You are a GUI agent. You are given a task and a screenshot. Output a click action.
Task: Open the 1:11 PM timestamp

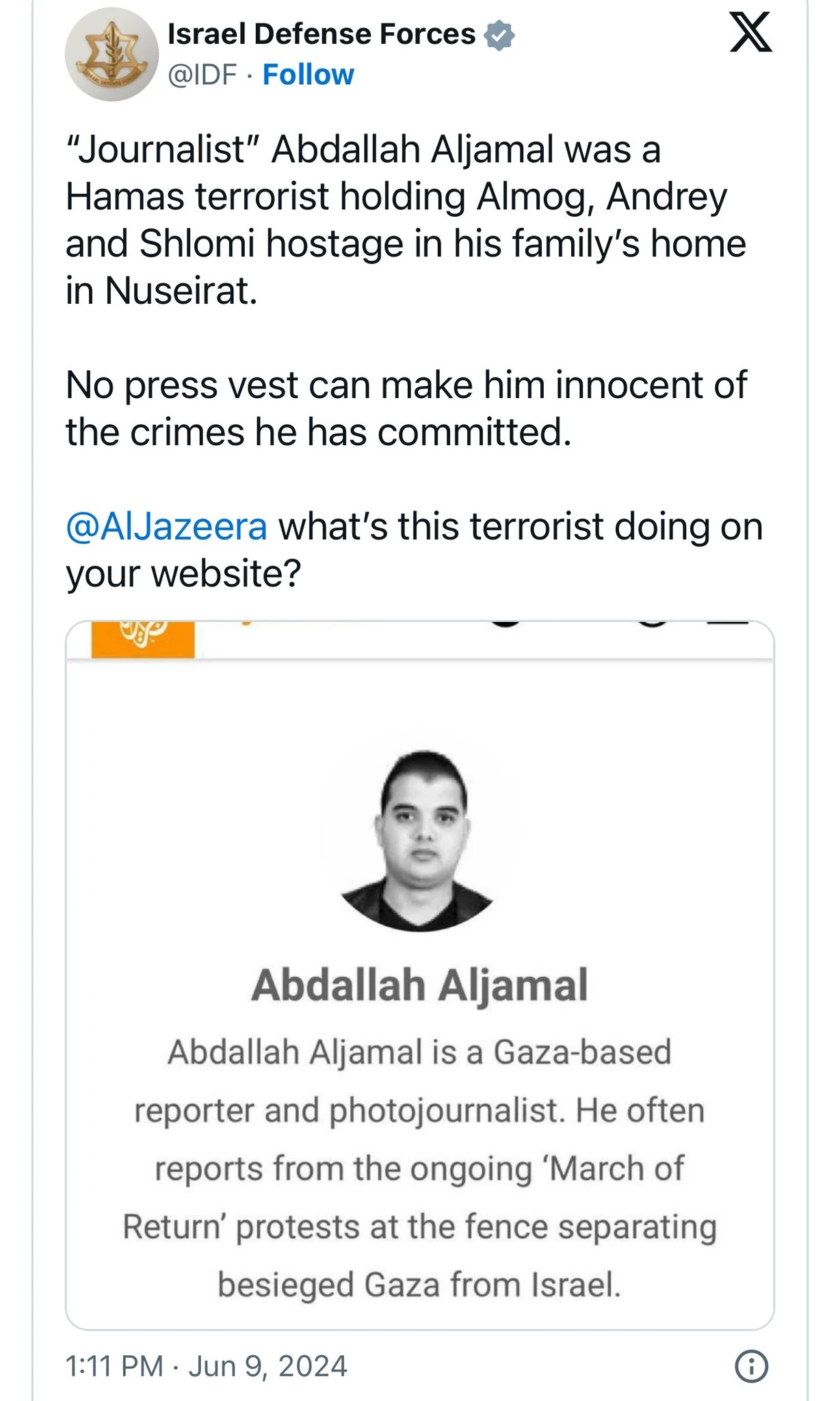pos(114,1366)
